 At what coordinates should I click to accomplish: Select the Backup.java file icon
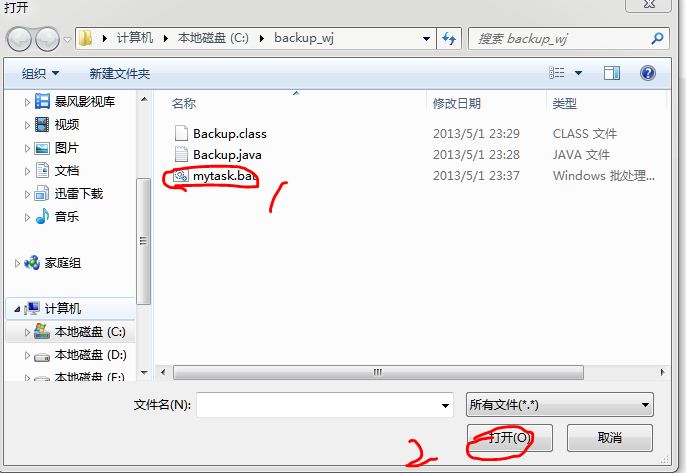pyautogui.click(x=181, y=155)
